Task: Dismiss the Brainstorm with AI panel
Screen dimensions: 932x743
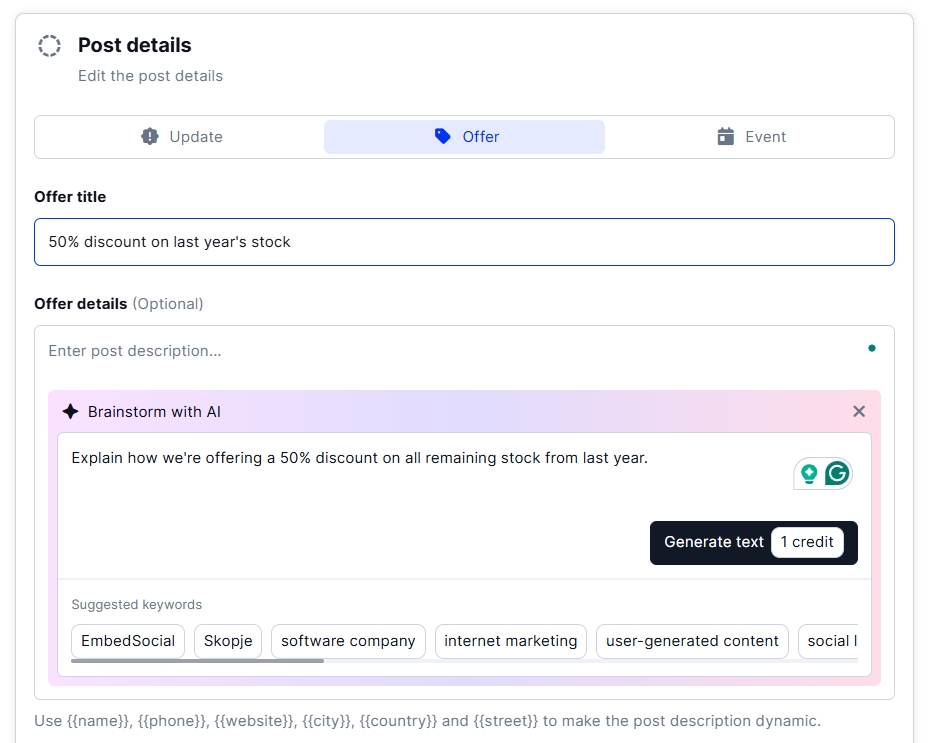Action: 858,411
